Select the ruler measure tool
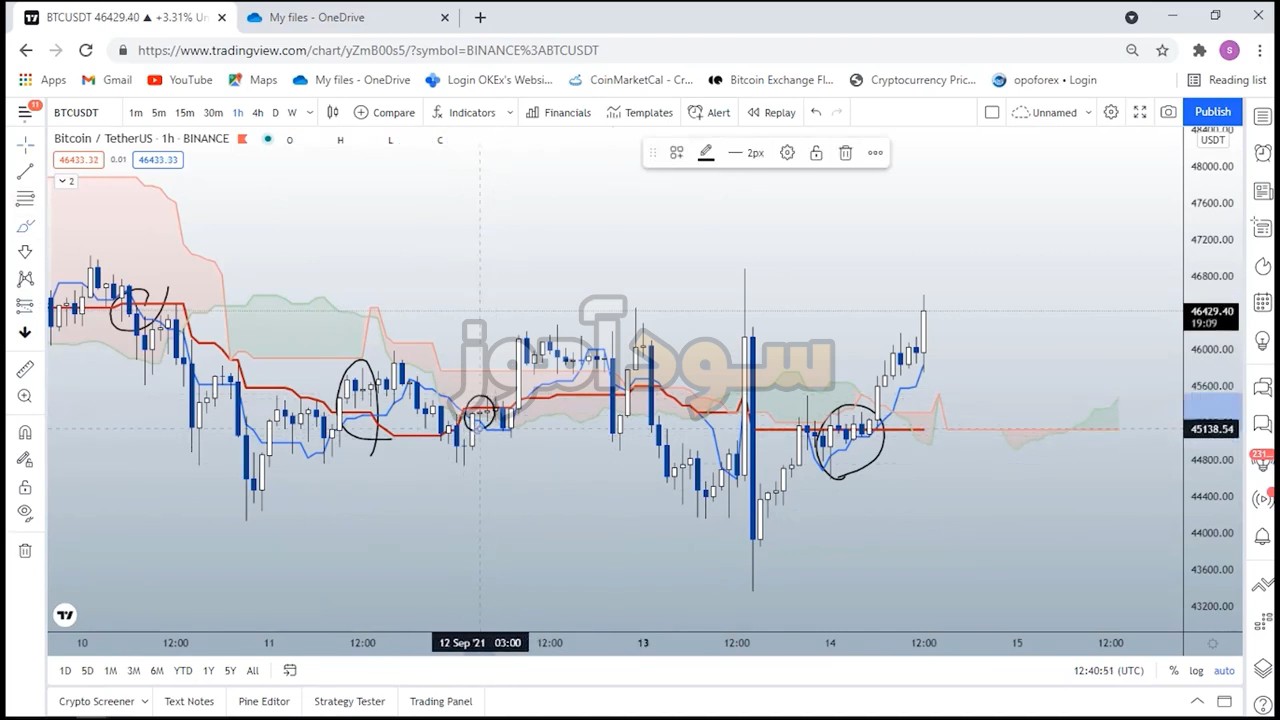Viewport: 1280px width, 720px height. tap(25, 369)
